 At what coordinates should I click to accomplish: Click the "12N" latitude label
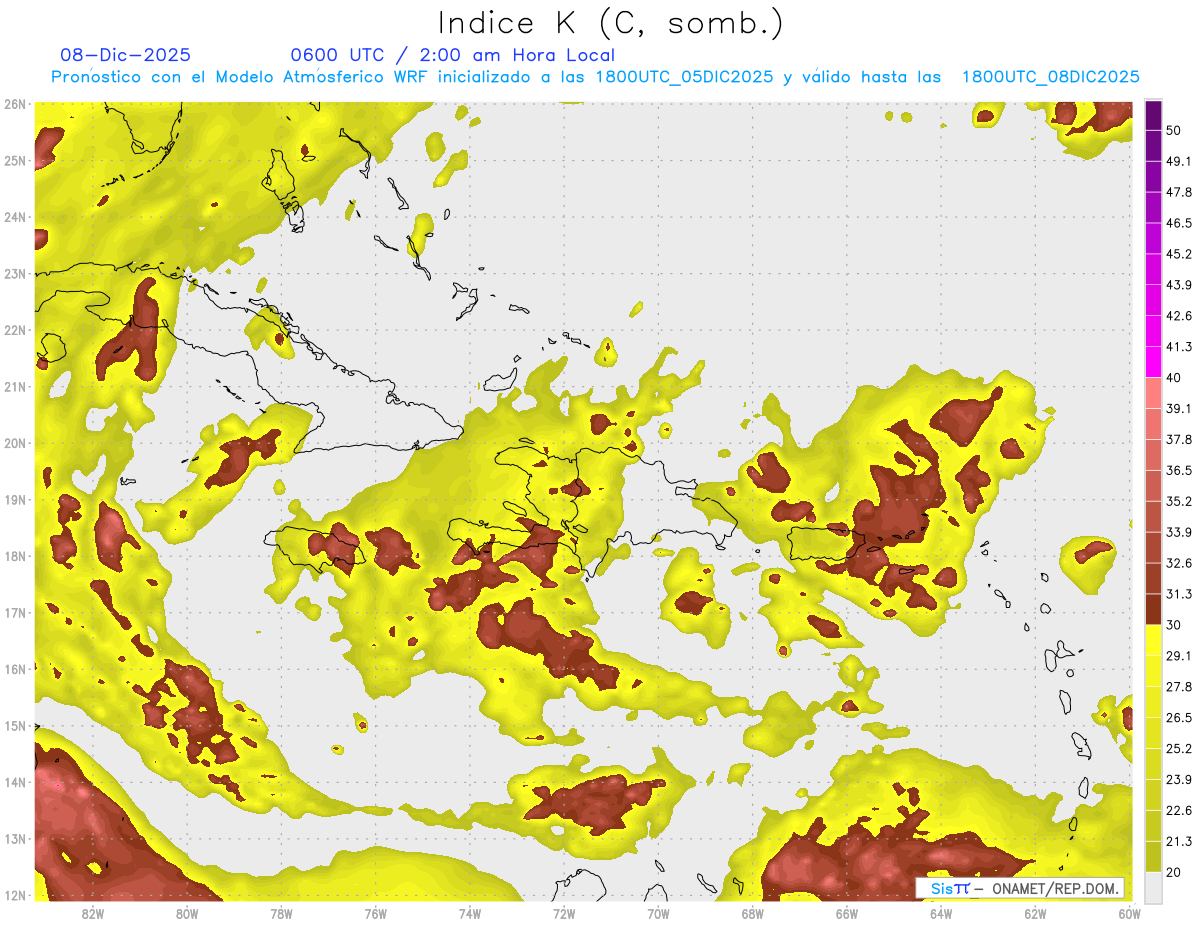(15, 895)
